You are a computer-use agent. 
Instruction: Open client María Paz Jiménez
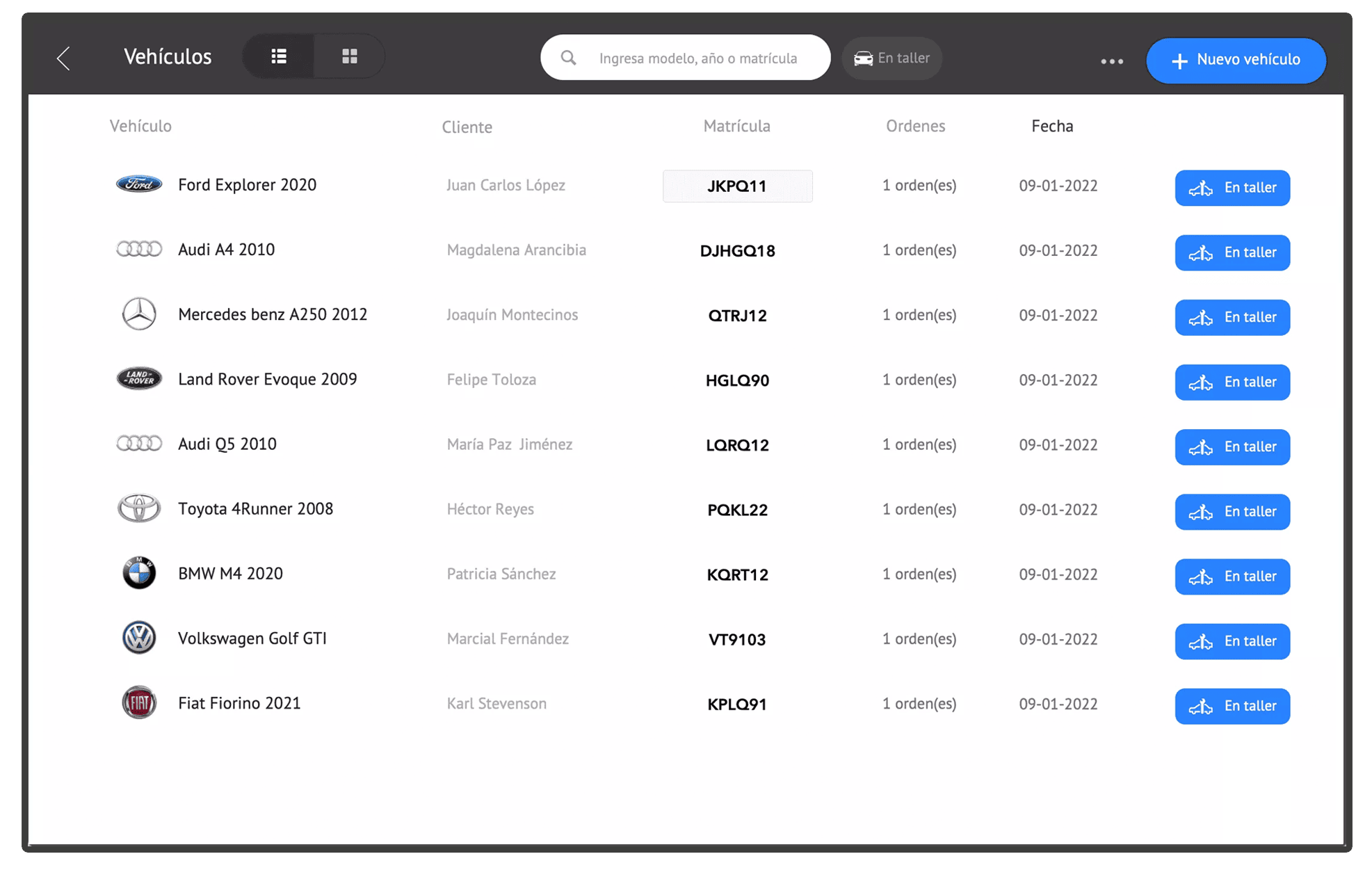pyautogui.click(x=509, y=444)
